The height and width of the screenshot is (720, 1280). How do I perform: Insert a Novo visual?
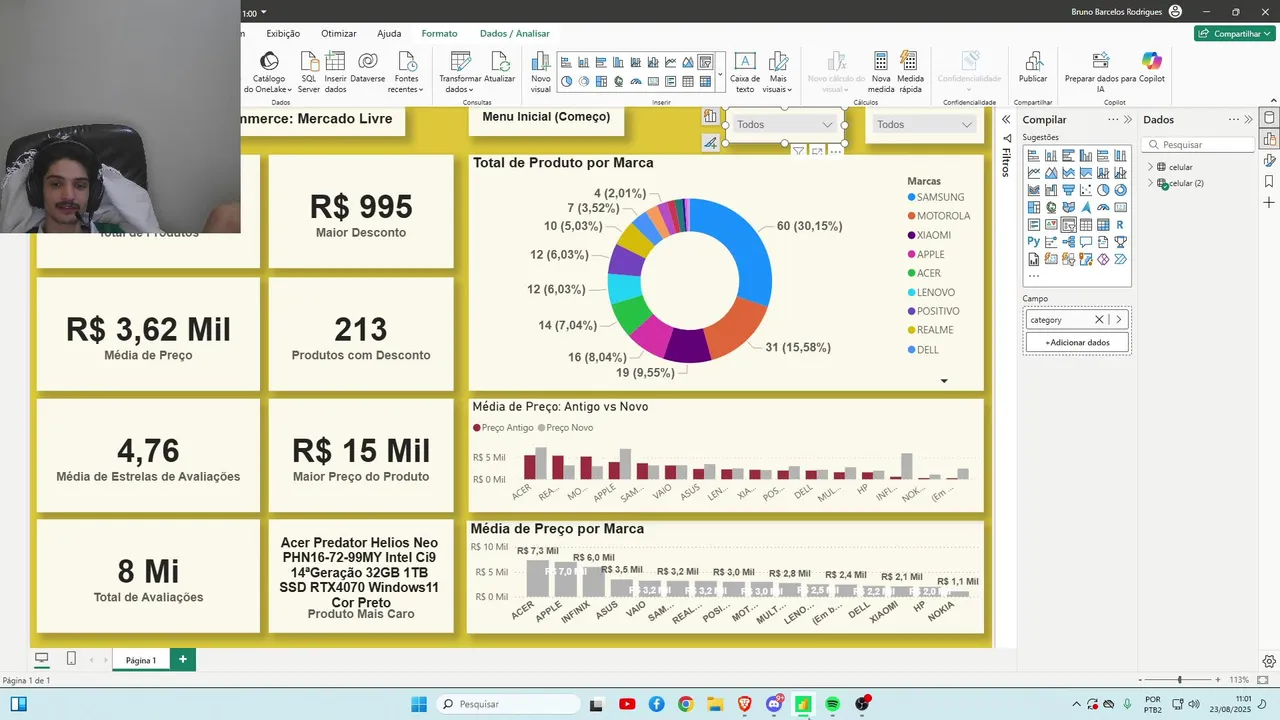tap(540, 72)
